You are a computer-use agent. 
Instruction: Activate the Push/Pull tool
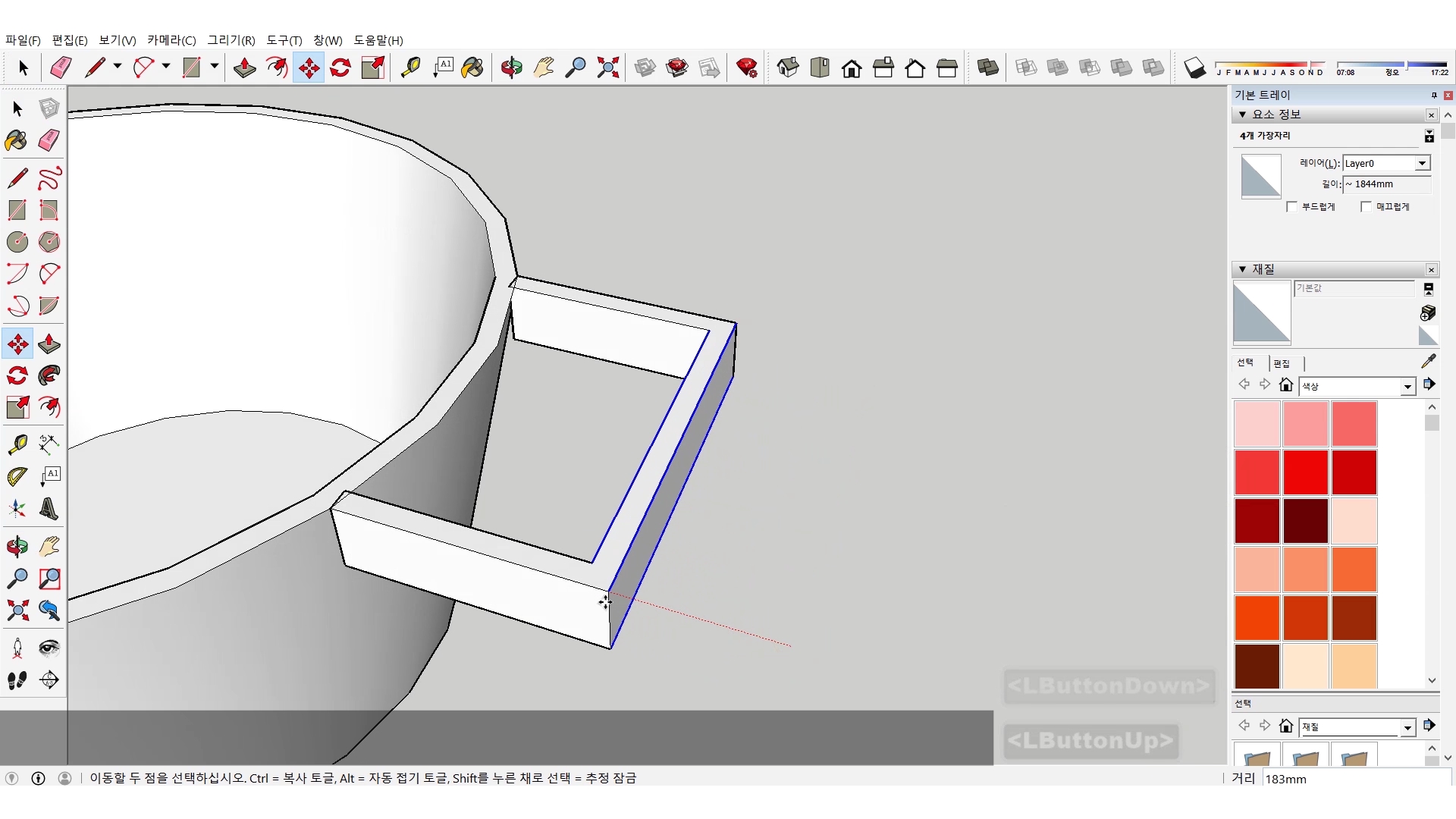[x=49, y=344]
